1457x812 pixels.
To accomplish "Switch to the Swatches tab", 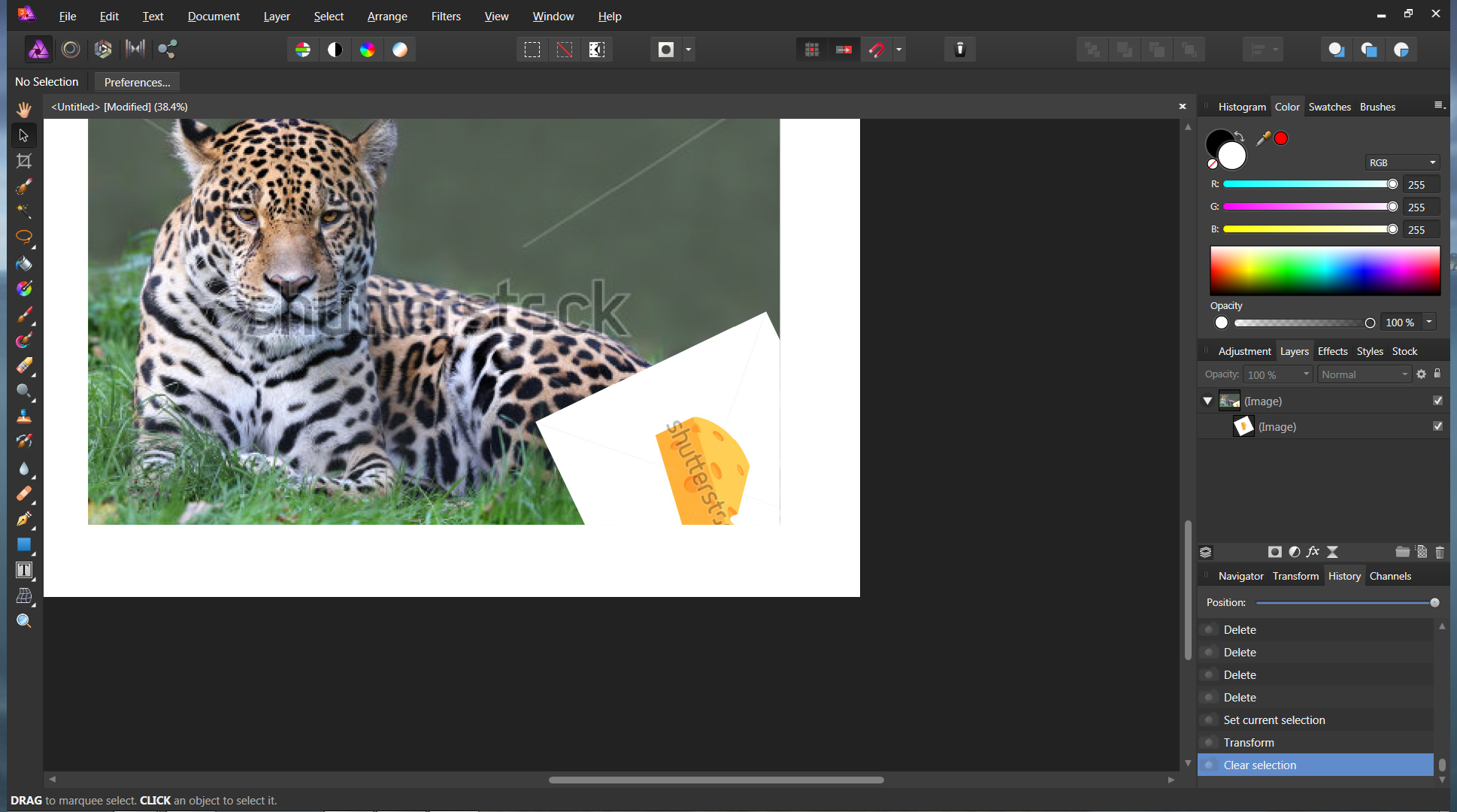I will (x=1329, y=107).
